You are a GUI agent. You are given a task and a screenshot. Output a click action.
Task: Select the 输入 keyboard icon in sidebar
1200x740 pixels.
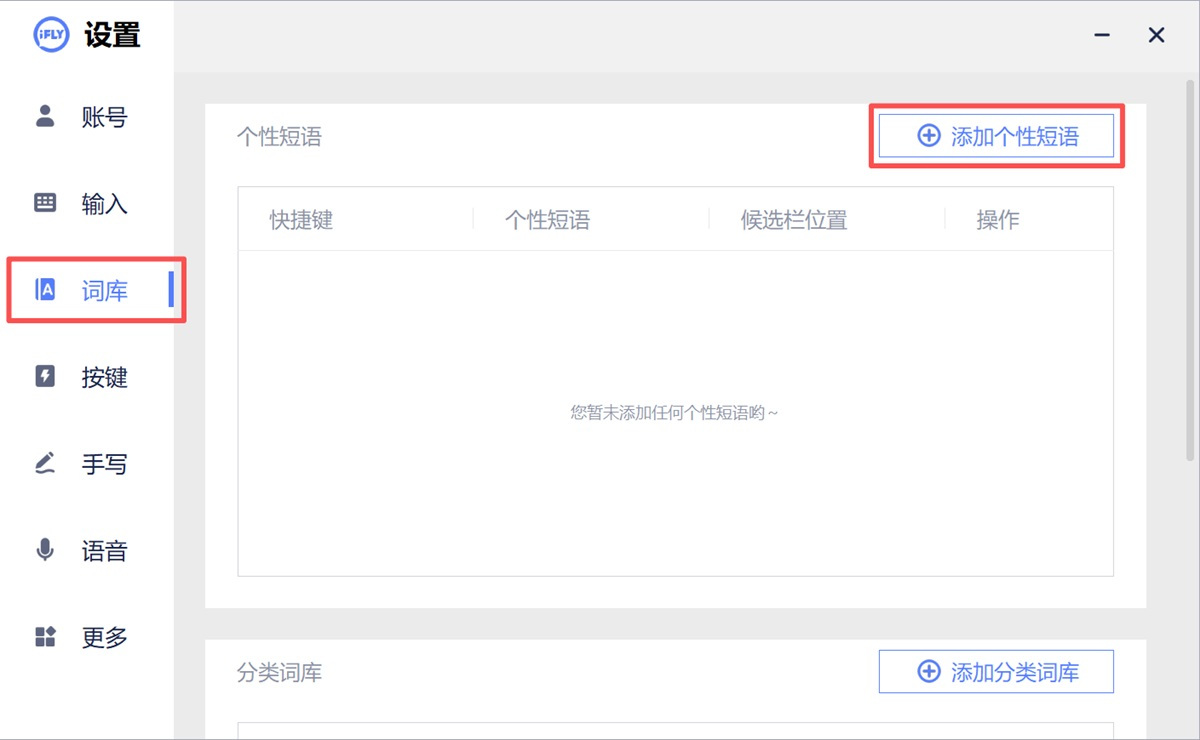point(45,203)
